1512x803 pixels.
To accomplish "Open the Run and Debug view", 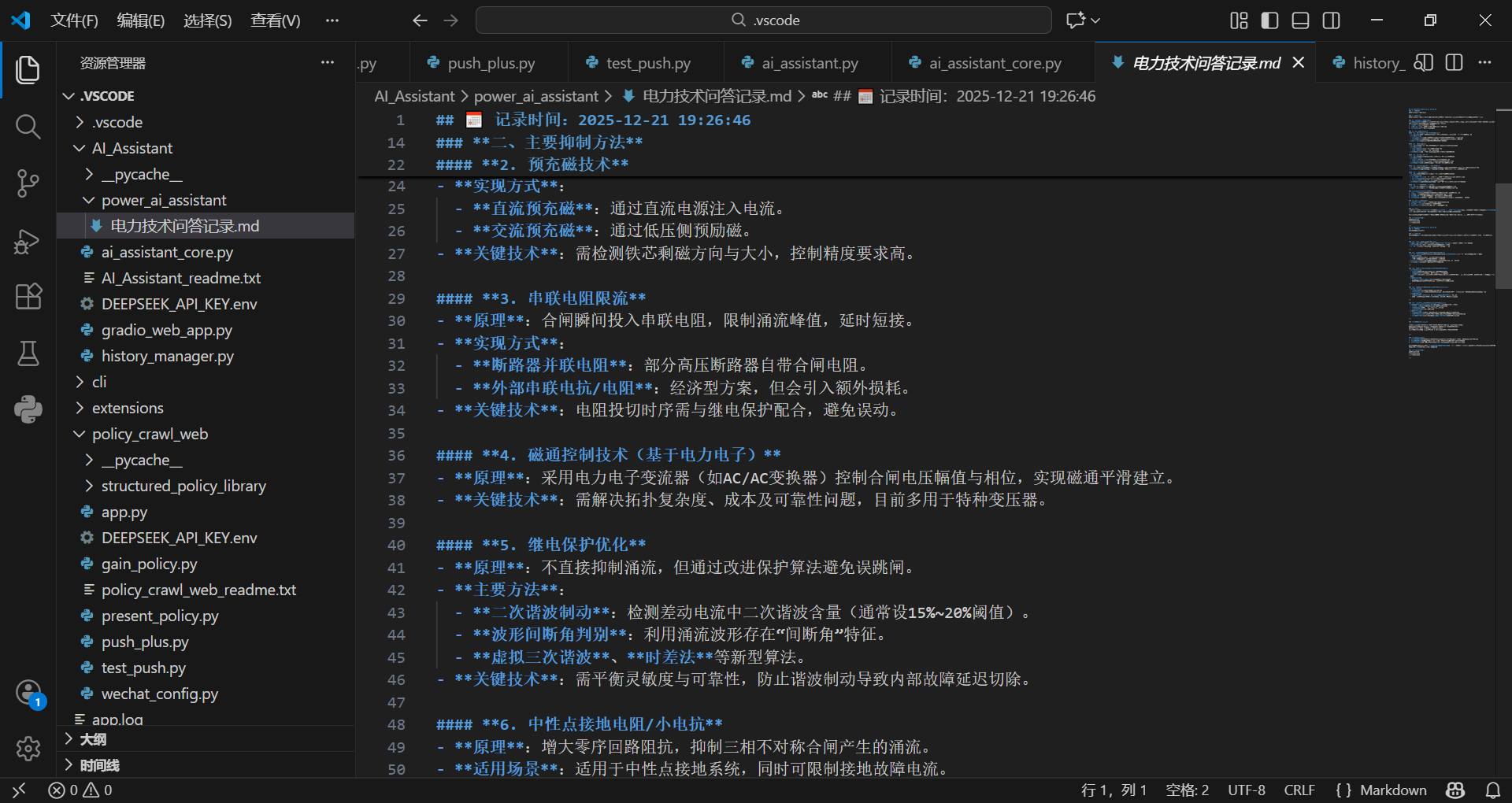I will (28, 242).
